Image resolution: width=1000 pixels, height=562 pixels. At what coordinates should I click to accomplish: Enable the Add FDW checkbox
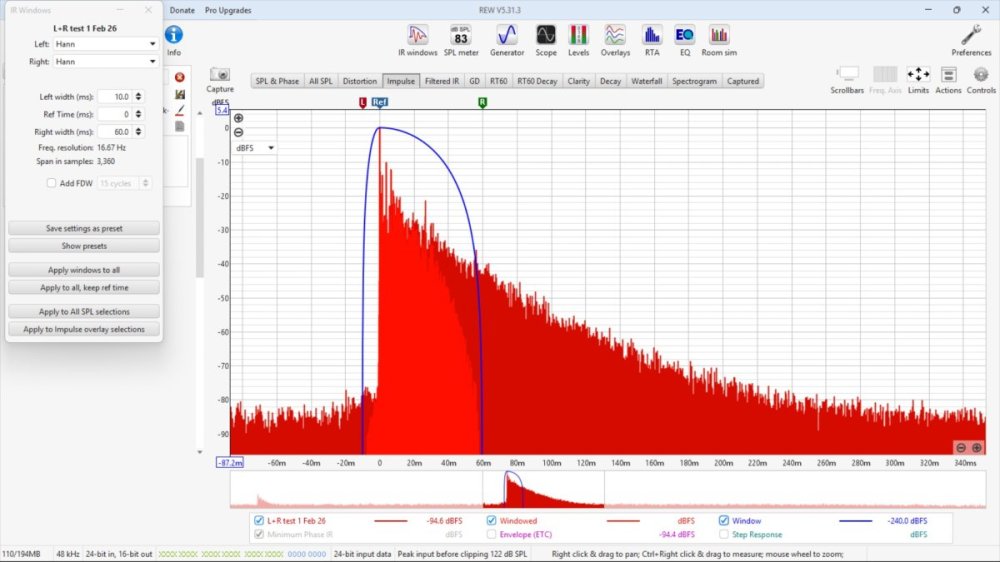pos(52,183)
